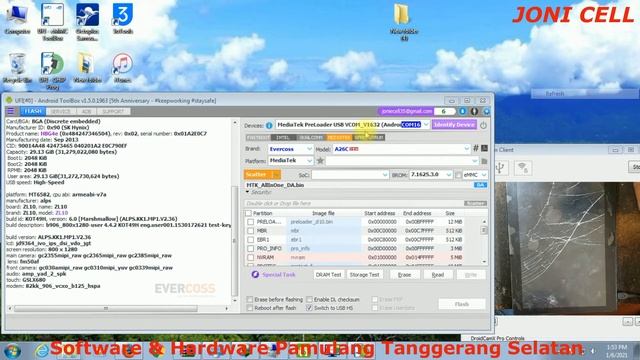The width and height of the screenshot is (640, 360).
Task: Toggle select-all Partition header checkbox
Action: click(x=248, y=213)
